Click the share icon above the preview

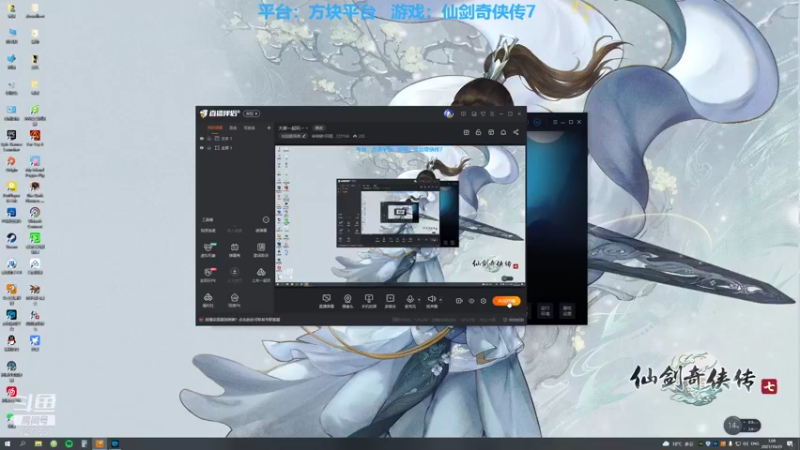pyautogui.click(x=516, y=132)
